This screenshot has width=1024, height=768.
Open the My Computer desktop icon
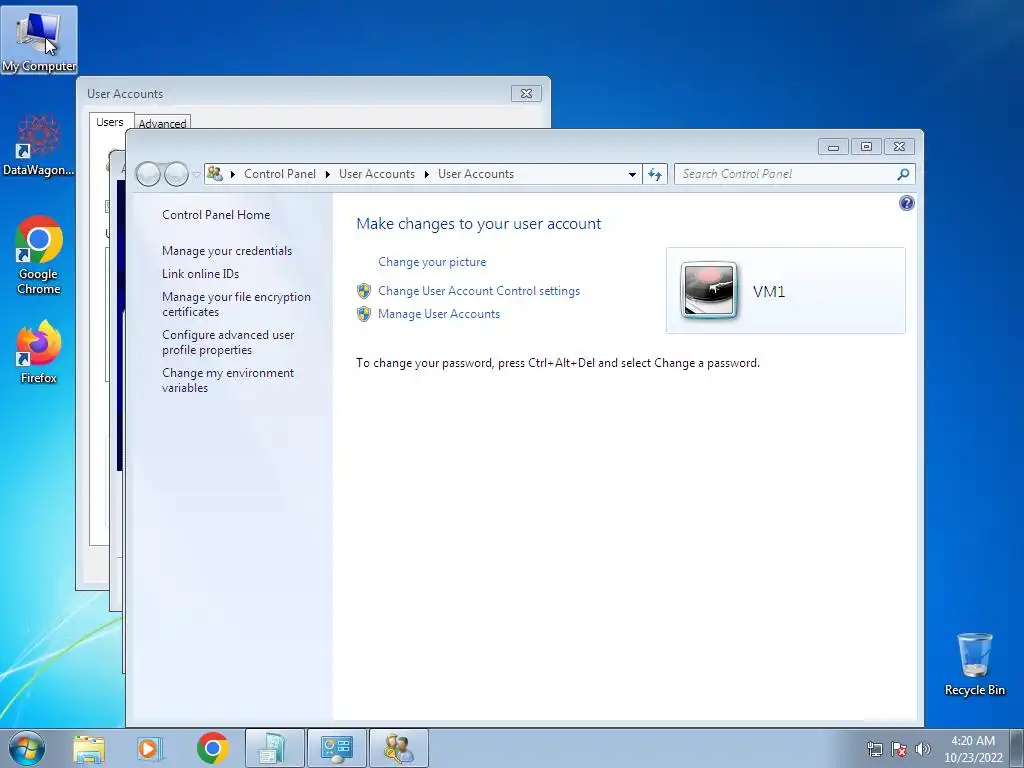(x=39, y=40)
